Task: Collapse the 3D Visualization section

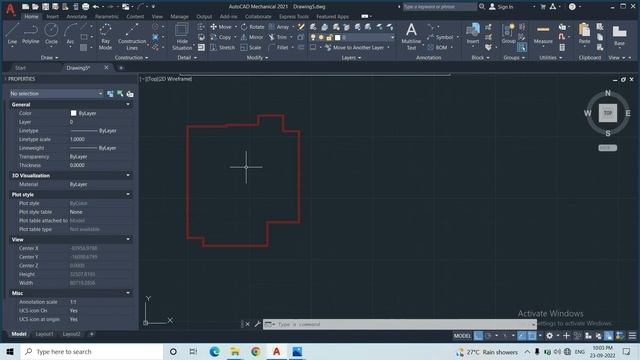Action: [x=128, y=175]
